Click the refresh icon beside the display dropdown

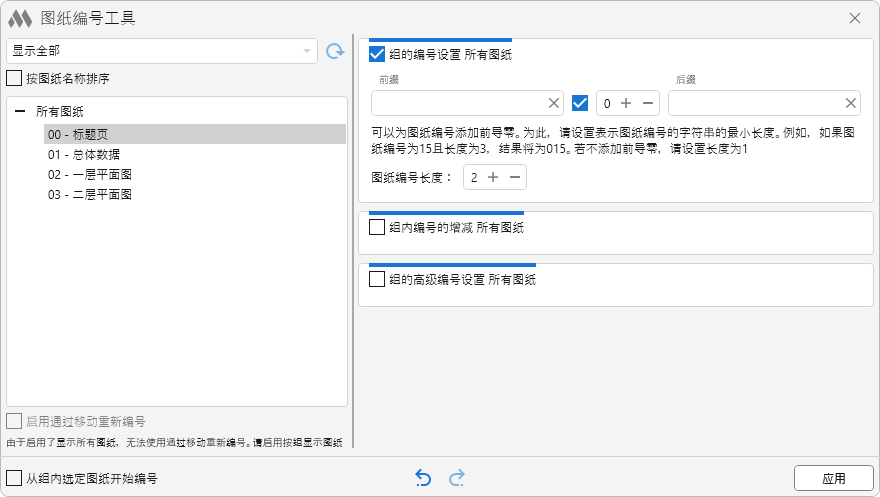click(x=335, y=51)
